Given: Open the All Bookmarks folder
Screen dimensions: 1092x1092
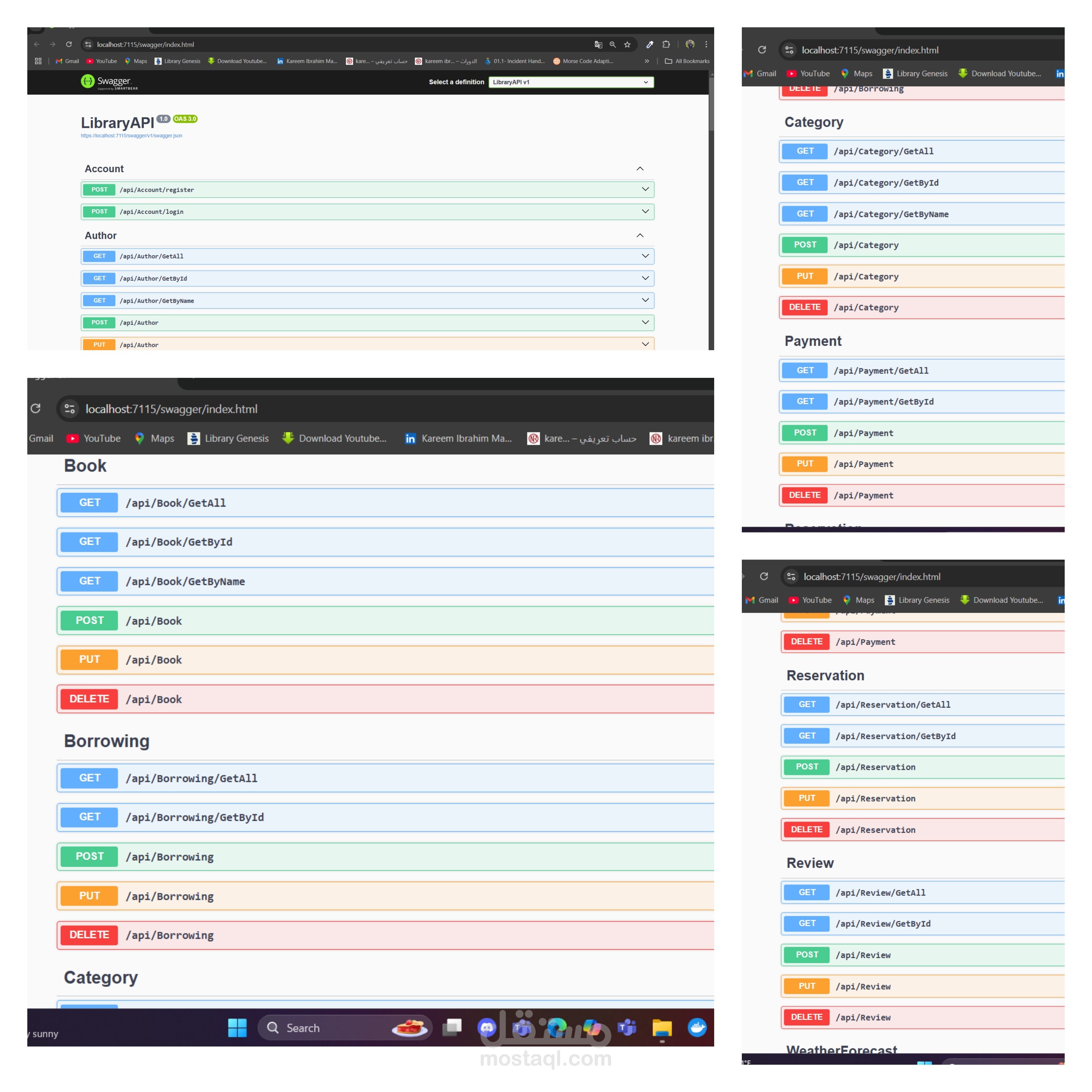Looking at the screenshot, I should coord(687,61).
